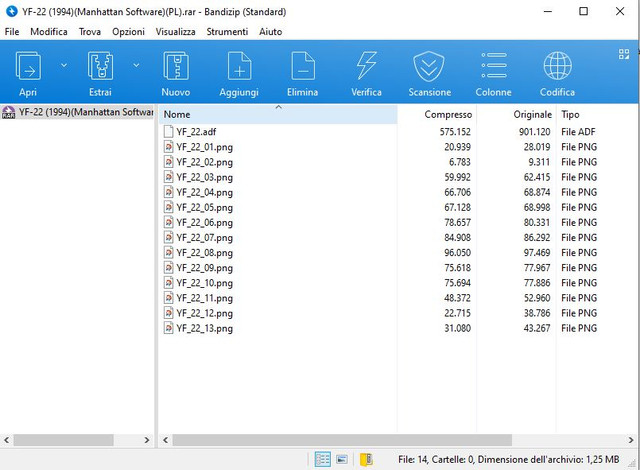Expand the Apri dropdown arrow
Screen dimensions: 640x470
point(64,65)
